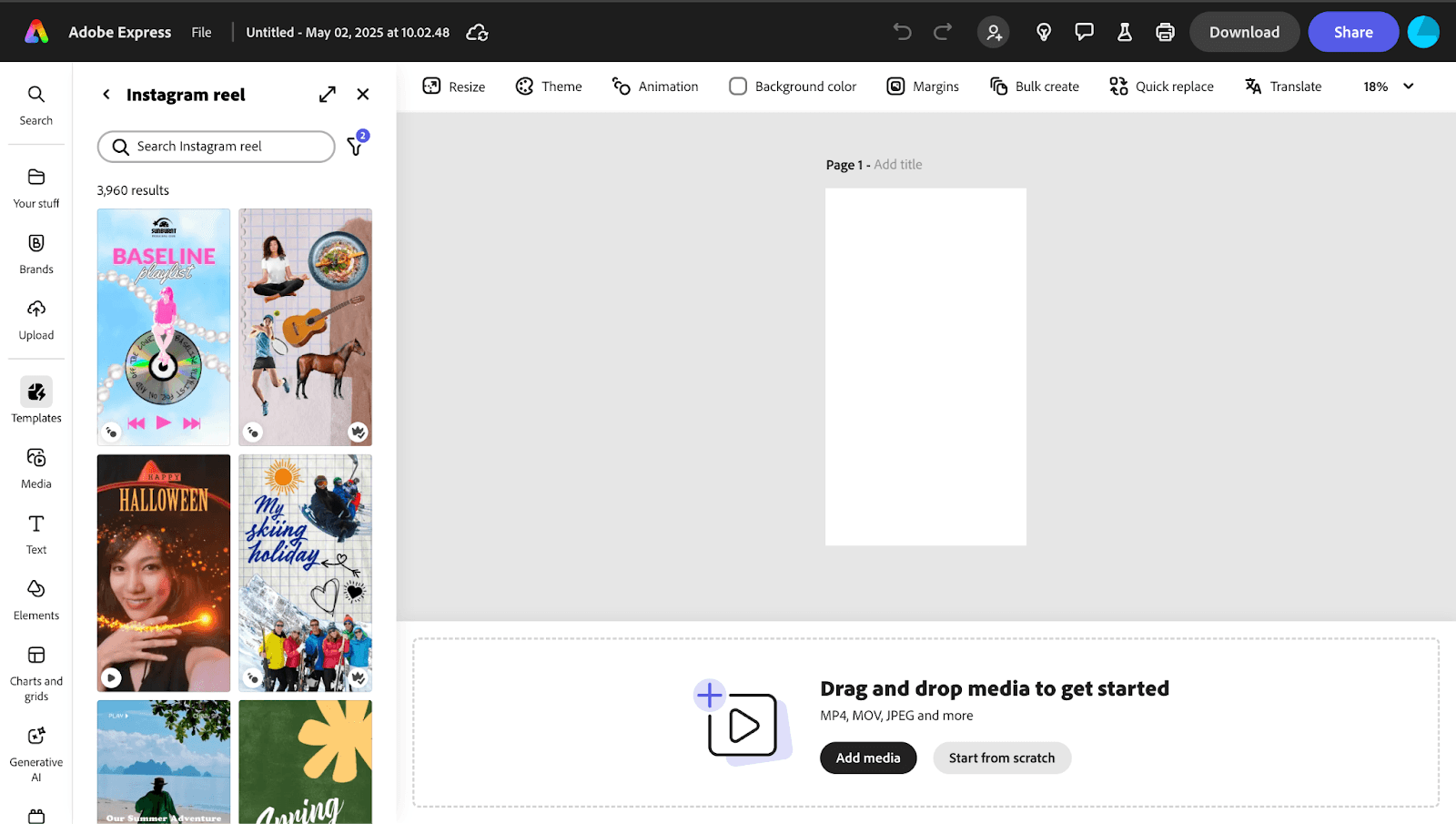Image resolution: width=1456 pixels, height=824 pixels.
Task: Open Charts and grids panel
Action: (36, 674)
